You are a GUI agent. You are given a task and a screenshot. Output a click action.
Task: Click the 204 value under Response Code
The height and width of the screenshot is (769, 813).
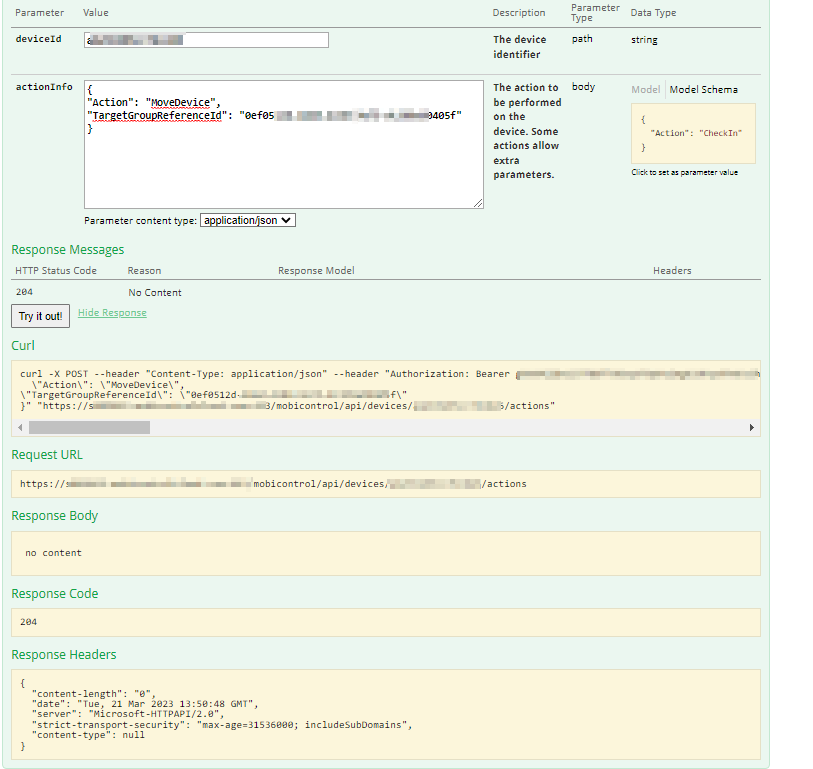click(28, 623)
